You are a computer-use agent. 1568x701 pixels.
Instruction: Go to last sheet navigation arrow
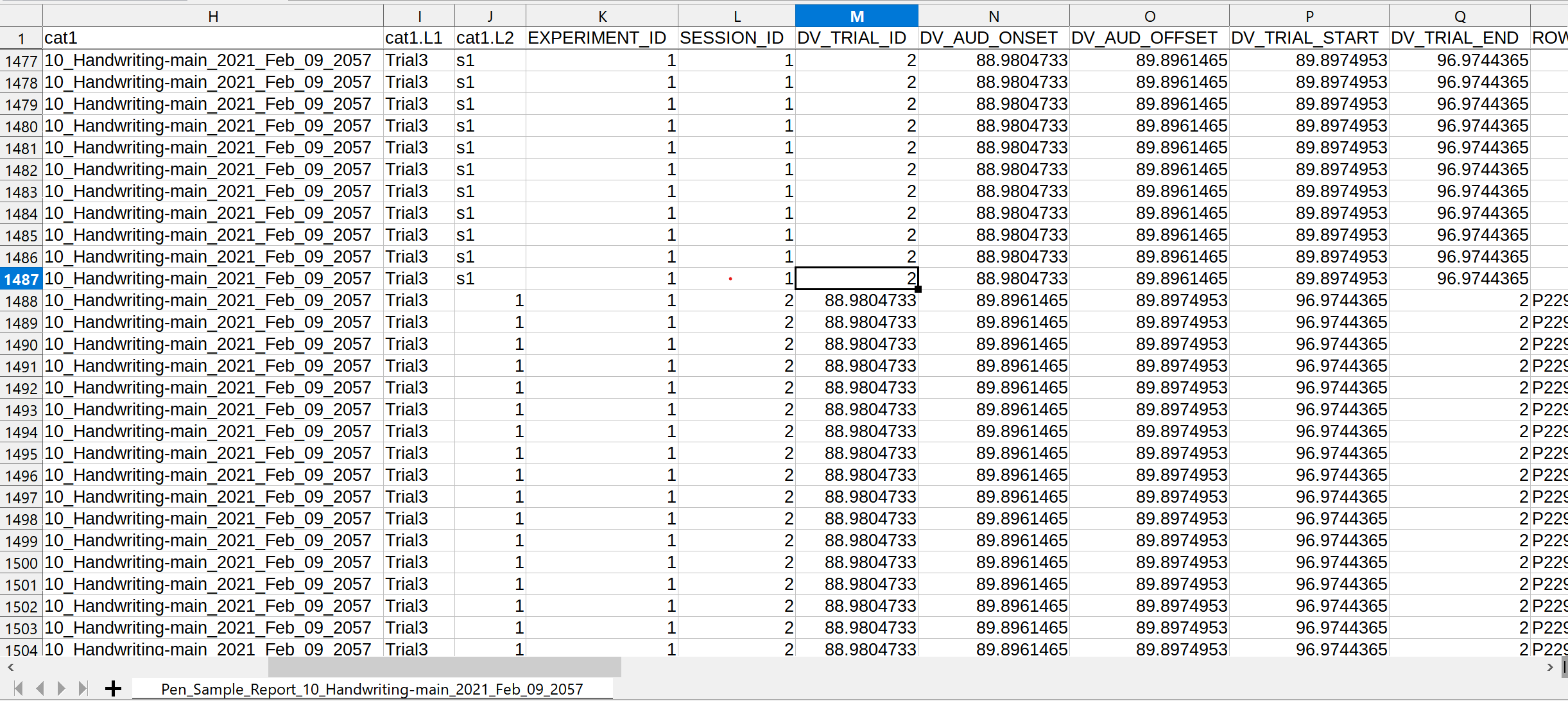(x=82, y=689)
